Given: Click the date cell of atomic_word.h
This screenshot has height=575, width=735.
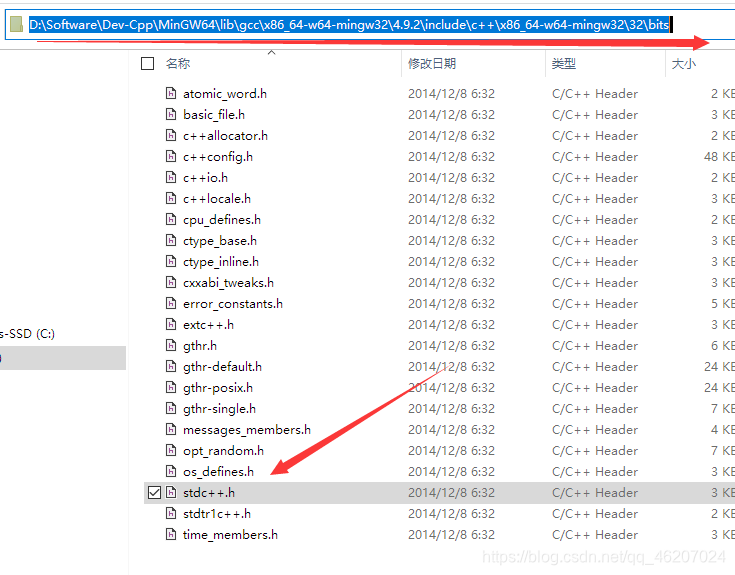Looking at the screenshot, I should [x=451, y=94].
